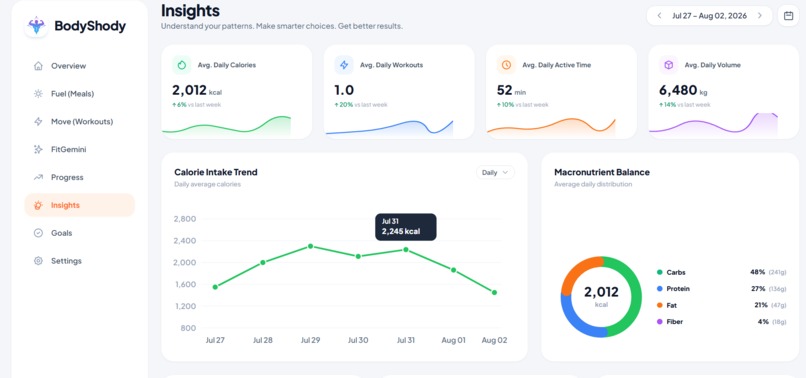Click the 6,480 kg volume value
Screen dimensions: 806x378
click(683, 91)
